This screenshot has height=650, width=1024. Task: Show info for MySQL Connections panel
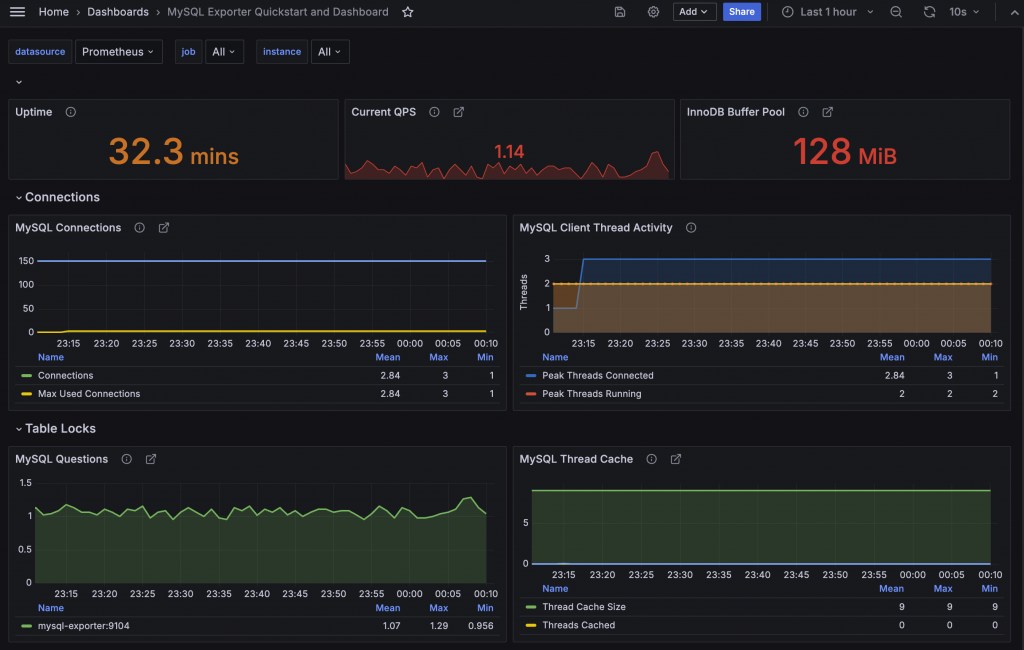[140, 227]
